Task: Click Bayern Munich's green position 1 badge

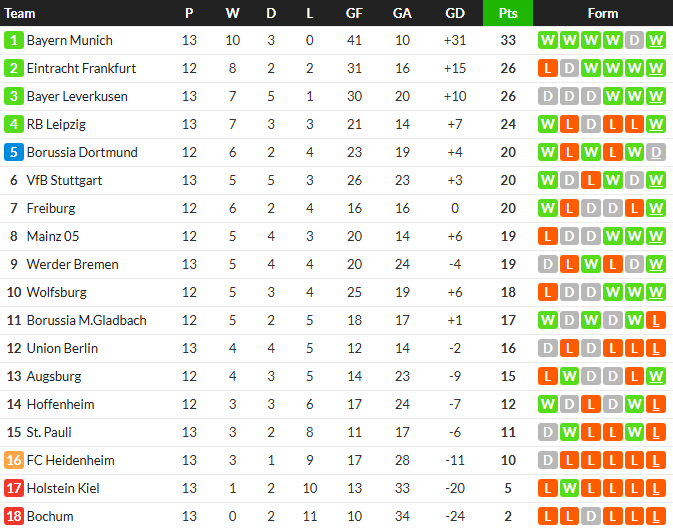Action: pos(13,41)
